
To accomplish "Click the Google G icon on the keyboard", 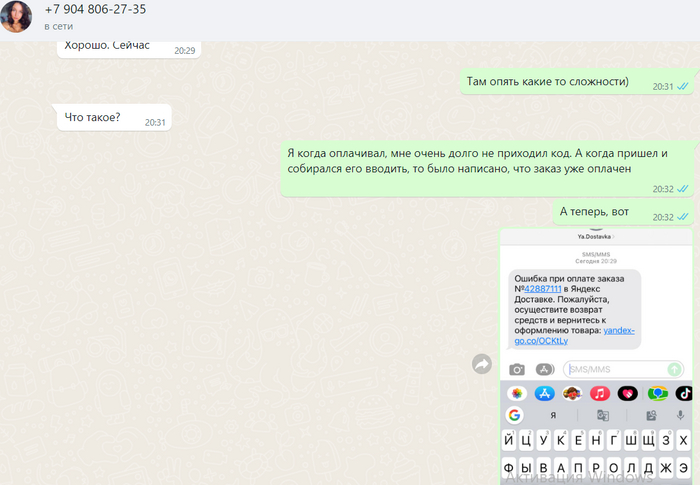I will (514, 415).
